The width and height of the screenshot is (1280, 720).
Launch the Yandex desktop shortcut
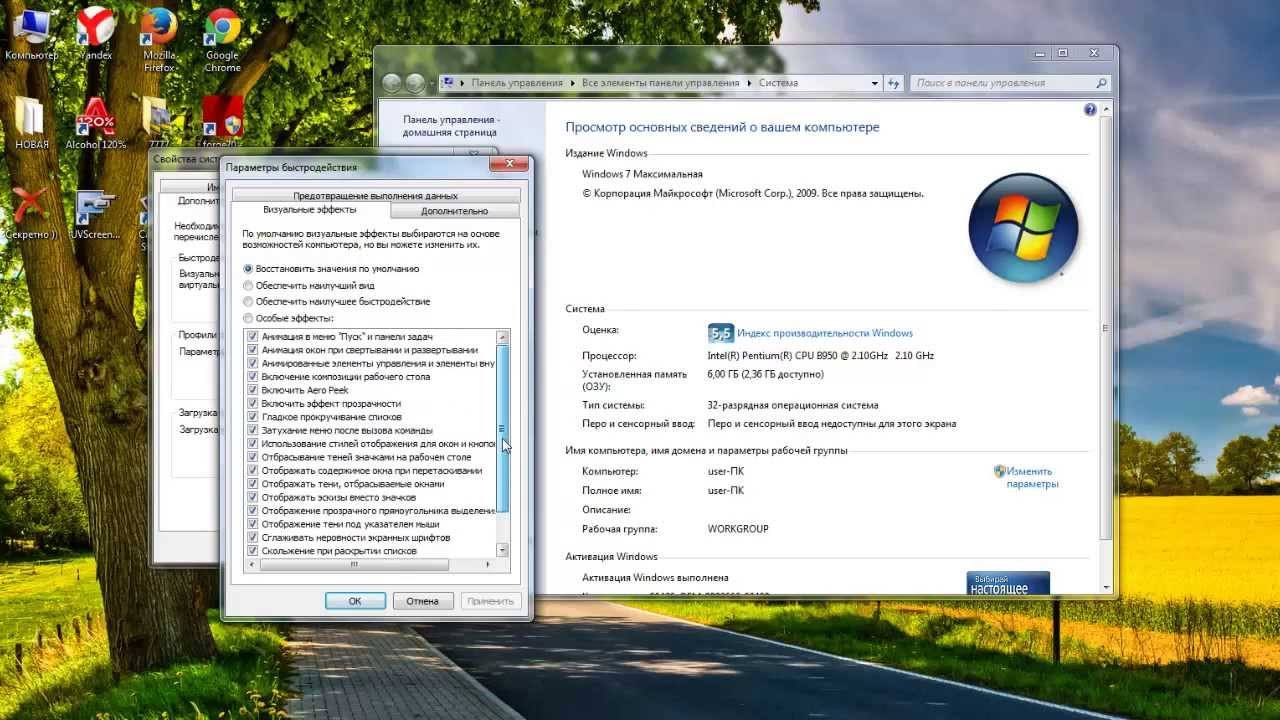point(95,33)
